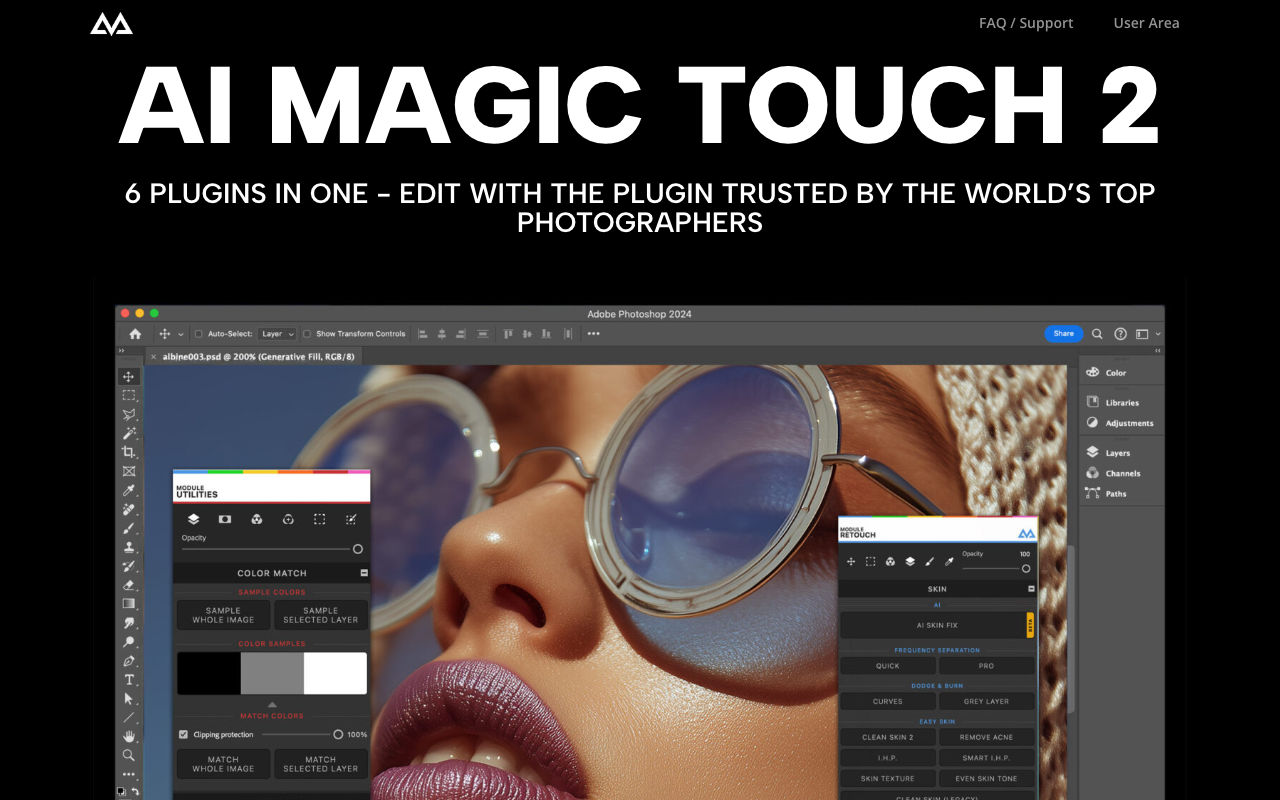Click the Sample Selected Layer button

click(x=320, y=615)
